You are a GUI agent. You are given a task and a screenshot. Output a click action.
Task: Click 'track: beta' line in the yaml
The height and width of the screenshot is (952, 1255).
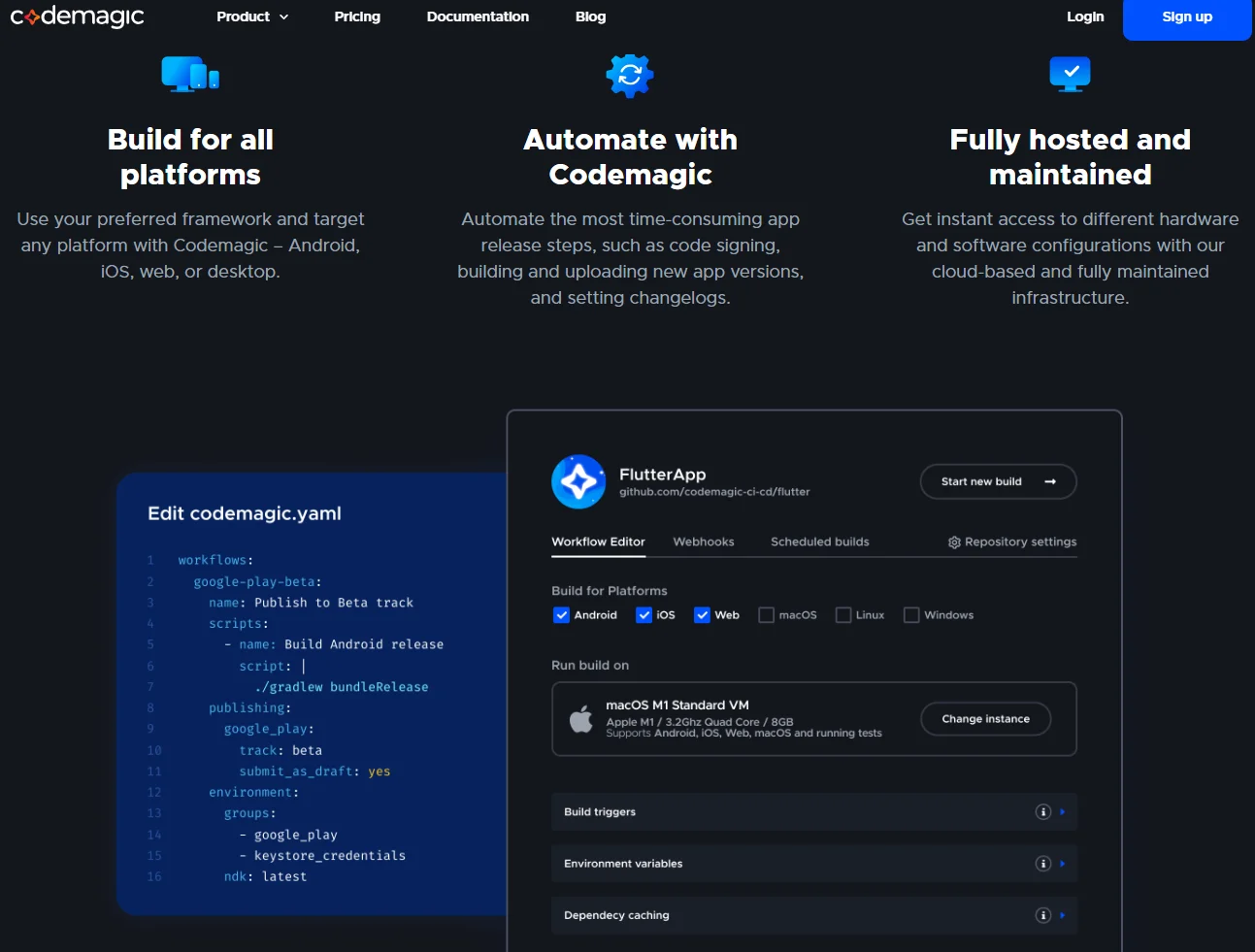click(x=281, y=750)
